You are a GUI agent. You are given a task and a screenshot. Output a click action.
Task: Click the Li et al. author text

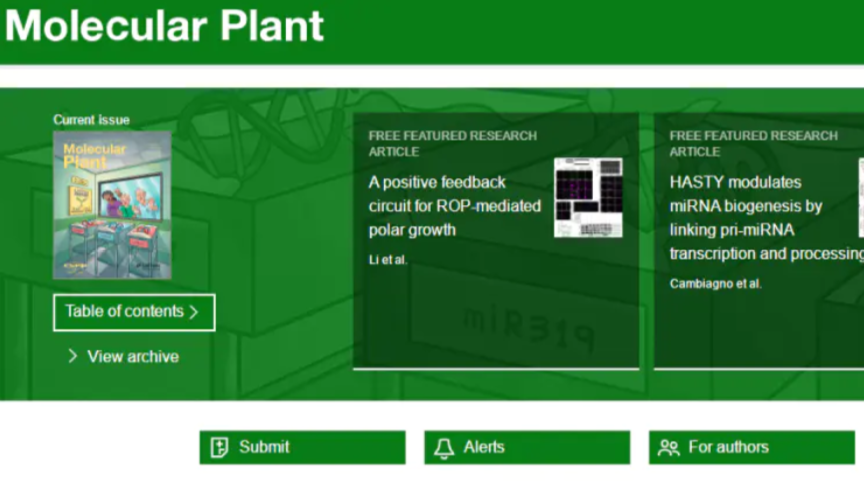pos(388,260)
